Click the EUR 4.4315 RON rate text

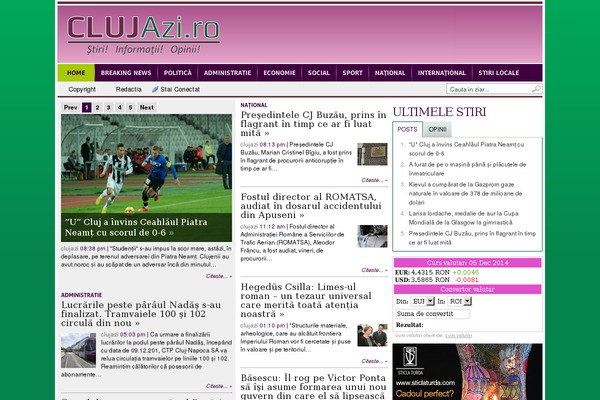coord(422,273)
